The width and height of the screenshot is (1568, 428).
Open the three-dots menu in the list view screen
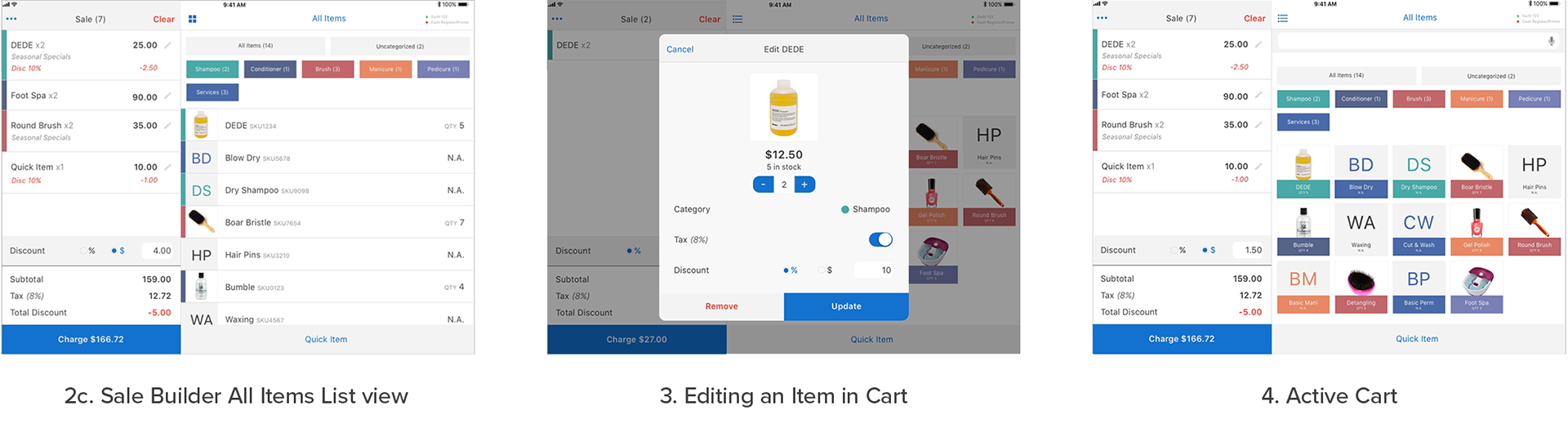click(x=11, y=19)
